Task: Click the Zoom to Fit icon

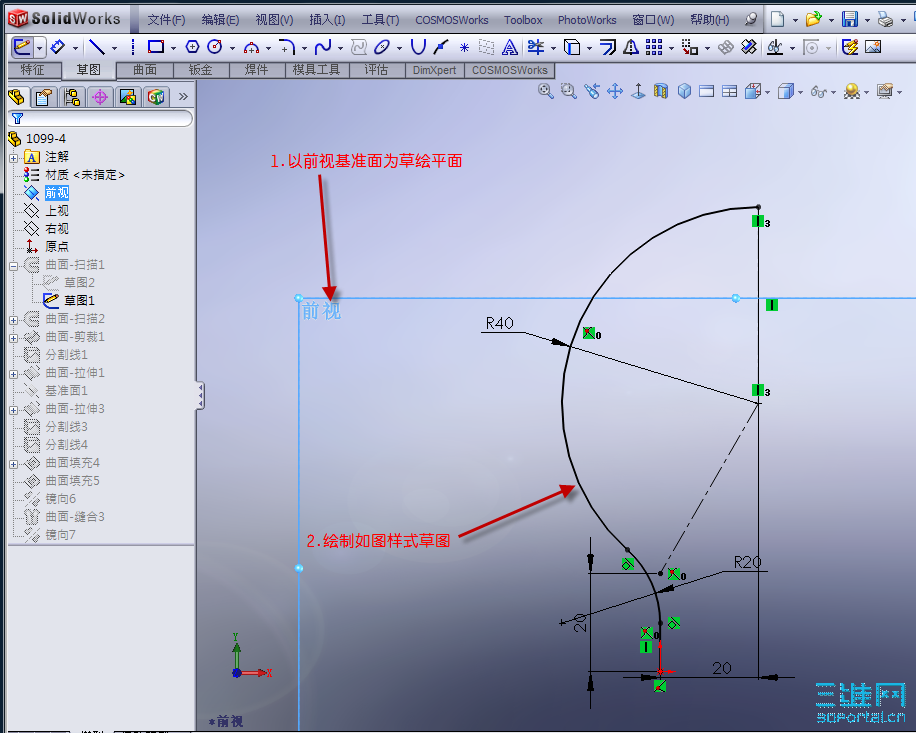Action: coord(546,91)
